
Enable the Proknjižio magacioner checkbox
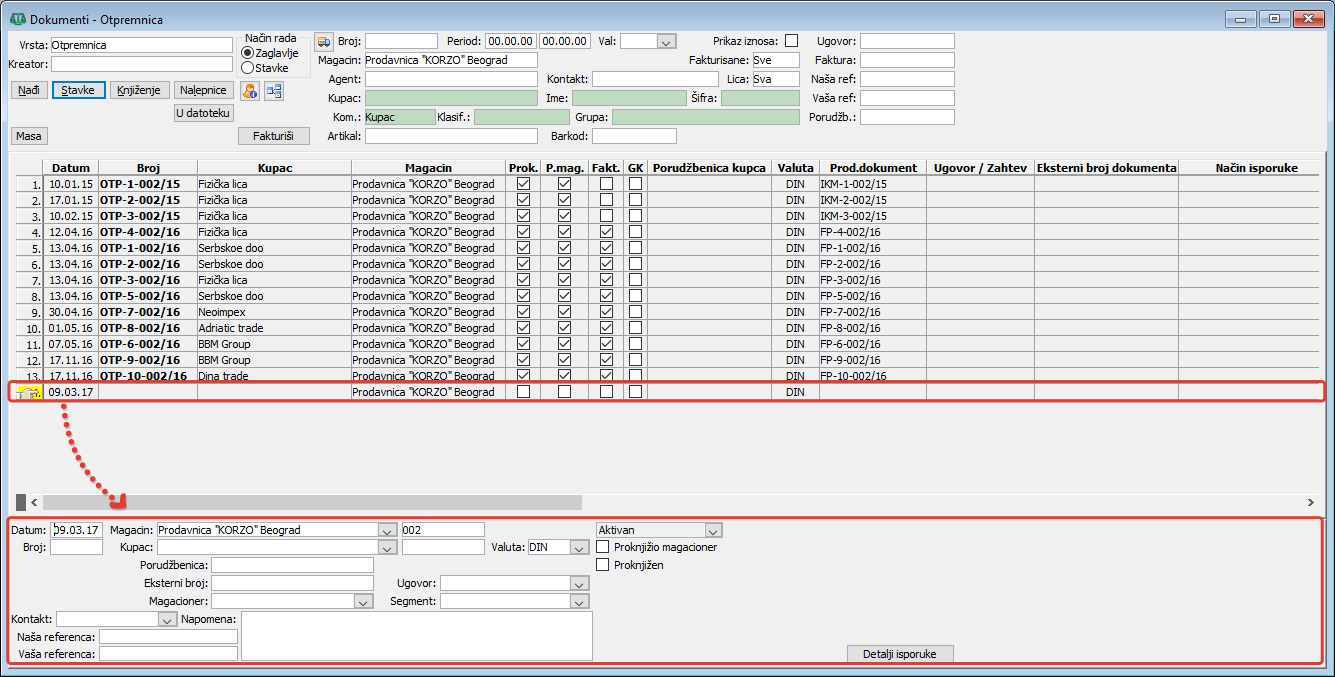point(603,547)
